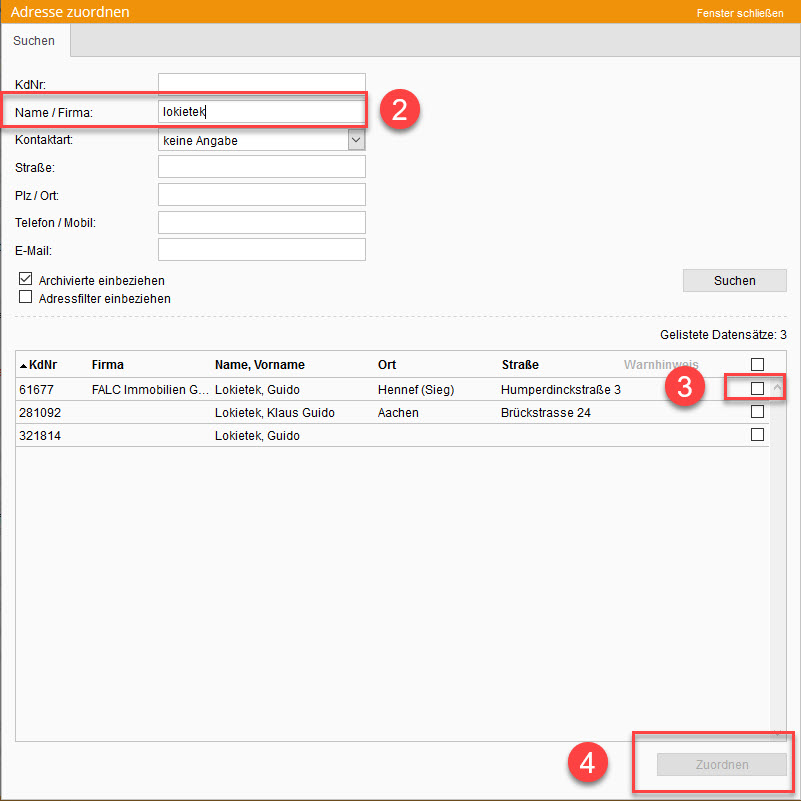Click the Straße input field
This screenshot has height=801, width=801.
(261, 167)
